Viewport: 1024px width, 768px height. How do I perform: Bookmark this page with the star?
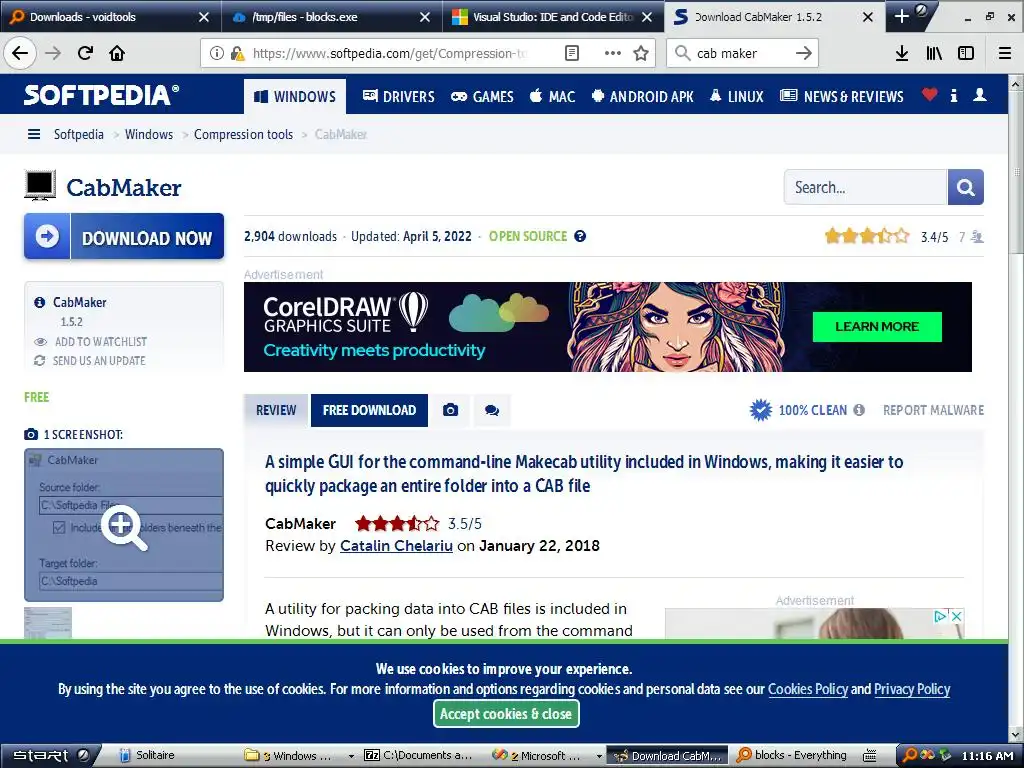[x=641, y=54]
